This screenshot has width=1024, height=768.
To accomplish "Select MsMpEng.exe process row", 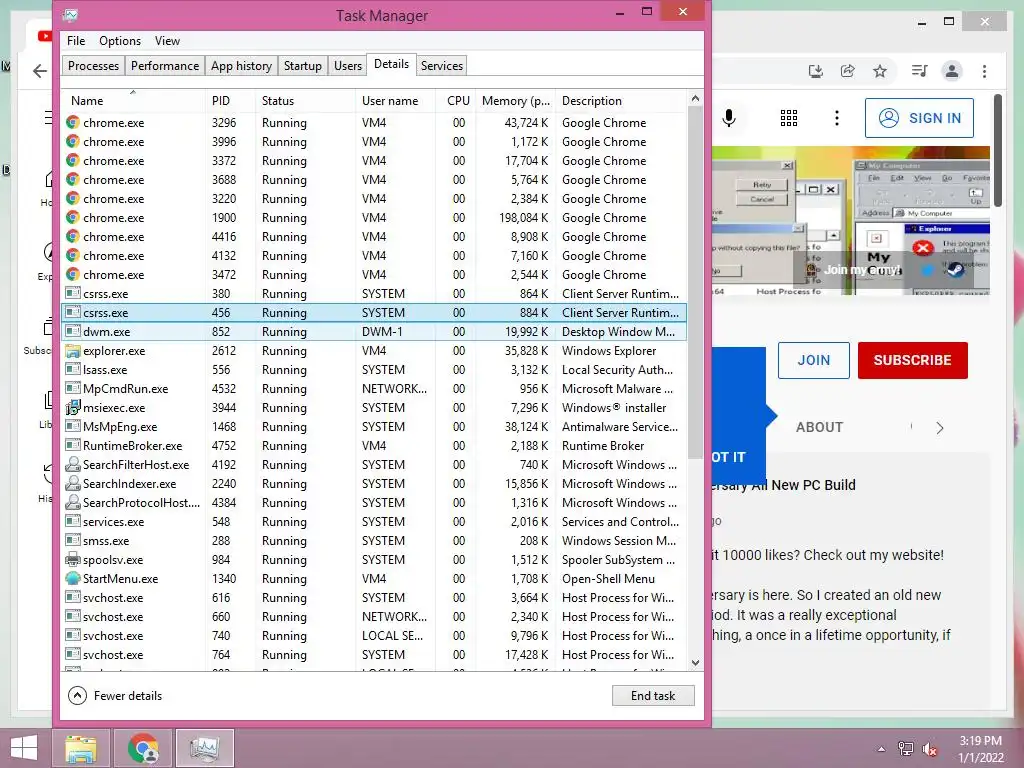I will click(x=375, y=426).
